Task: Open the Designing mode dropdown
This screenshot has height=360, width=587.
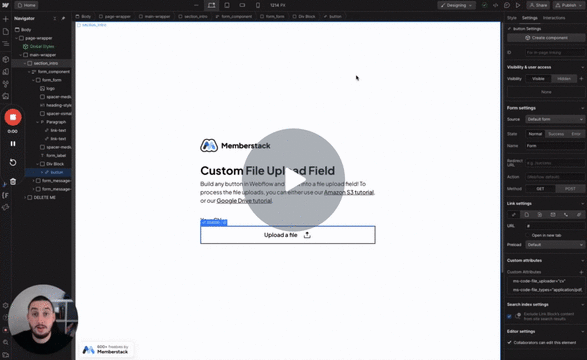Action: coord(456,5)
